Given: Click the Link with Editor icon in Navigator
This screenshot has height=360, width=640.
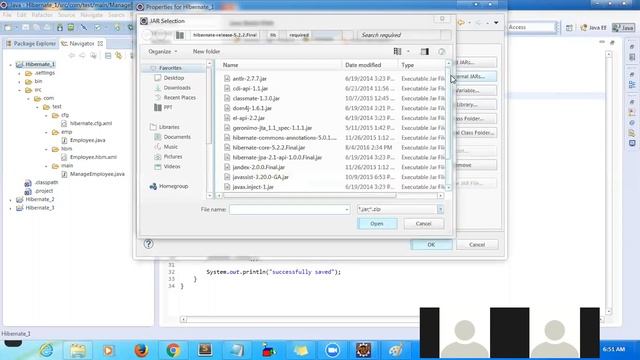Looking at the screenshot, I should coord(119,56).
